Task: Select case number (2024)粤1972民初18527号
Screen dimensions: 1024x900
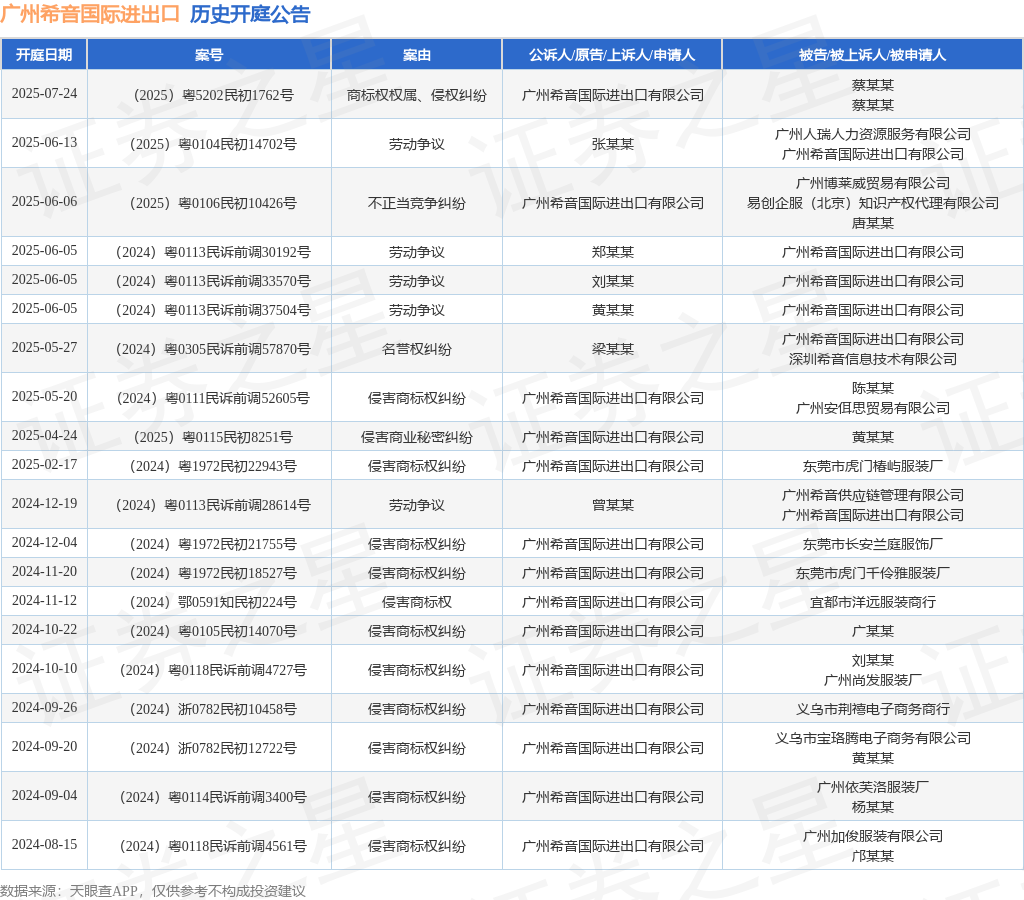Action: click(x=214, y=573)
